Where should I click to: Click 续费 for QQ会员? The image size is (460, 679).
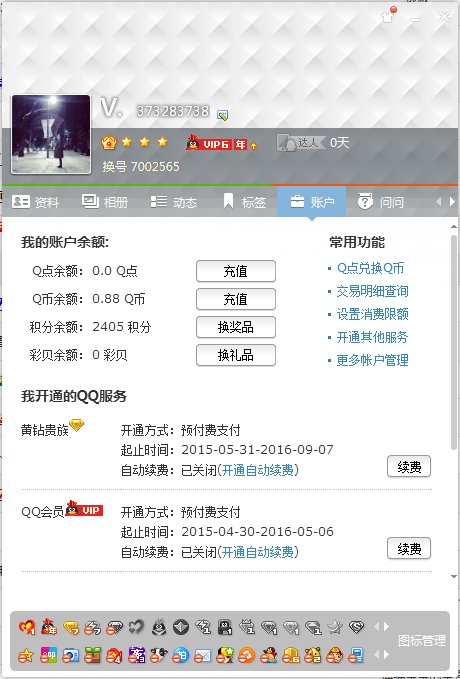coord(409,549)
